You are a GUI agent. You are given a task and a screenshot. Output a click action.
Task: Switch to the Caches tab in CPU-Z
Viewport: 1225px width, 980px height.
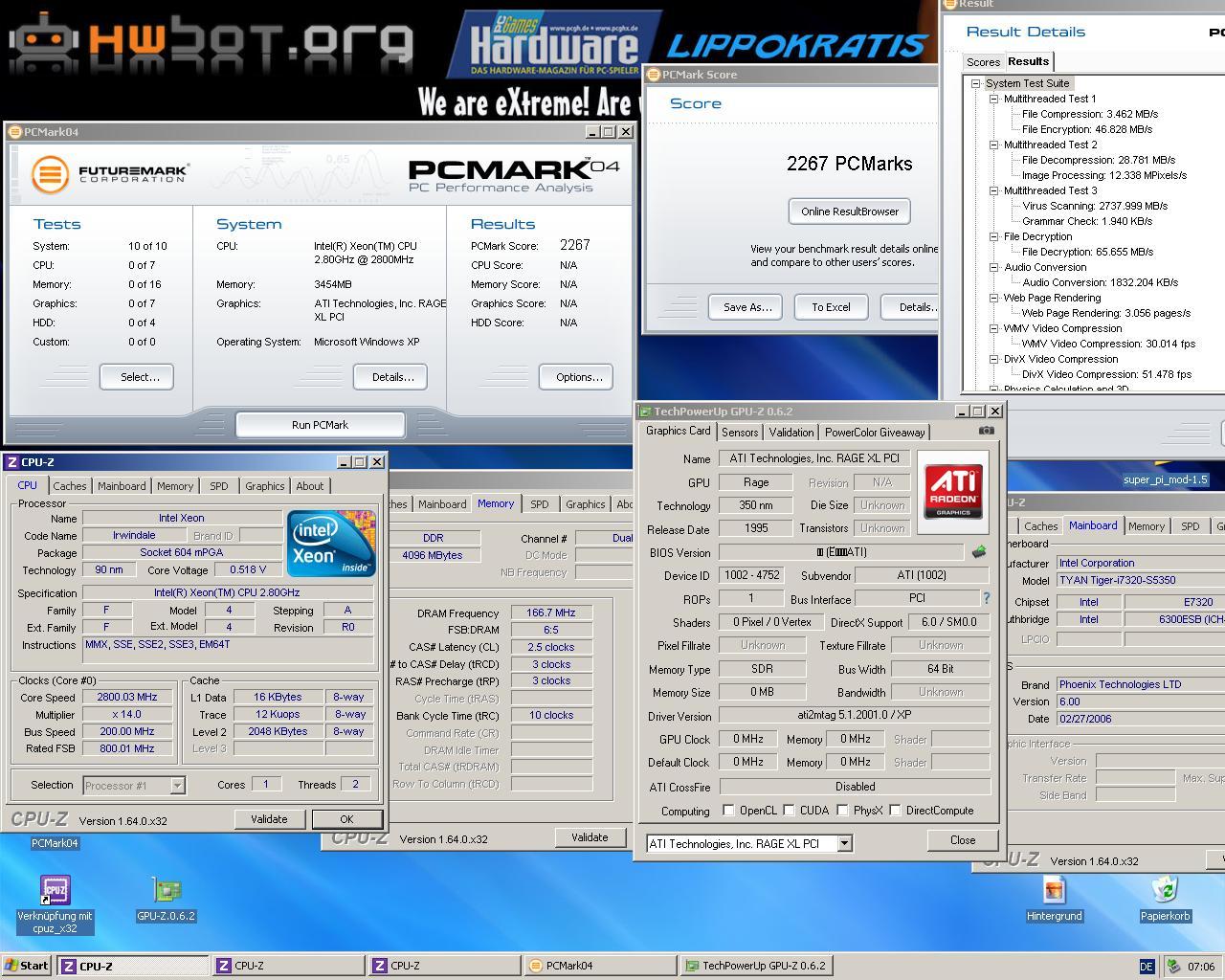(x=70, y=486)
